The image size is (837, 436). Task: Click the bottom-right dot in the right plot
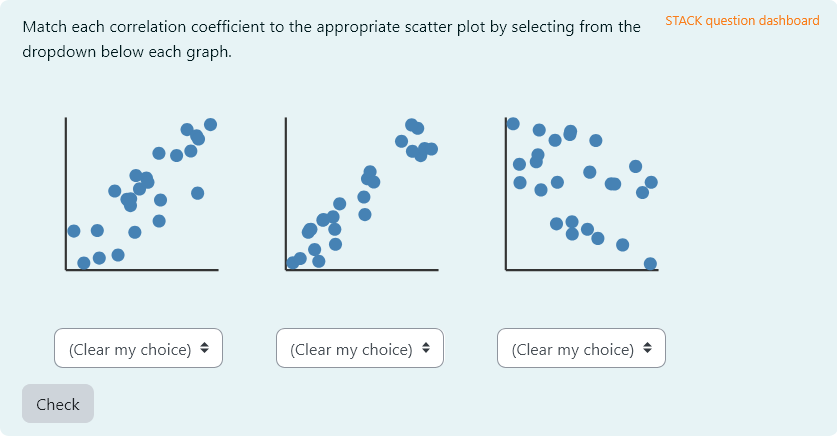[650, 264]
